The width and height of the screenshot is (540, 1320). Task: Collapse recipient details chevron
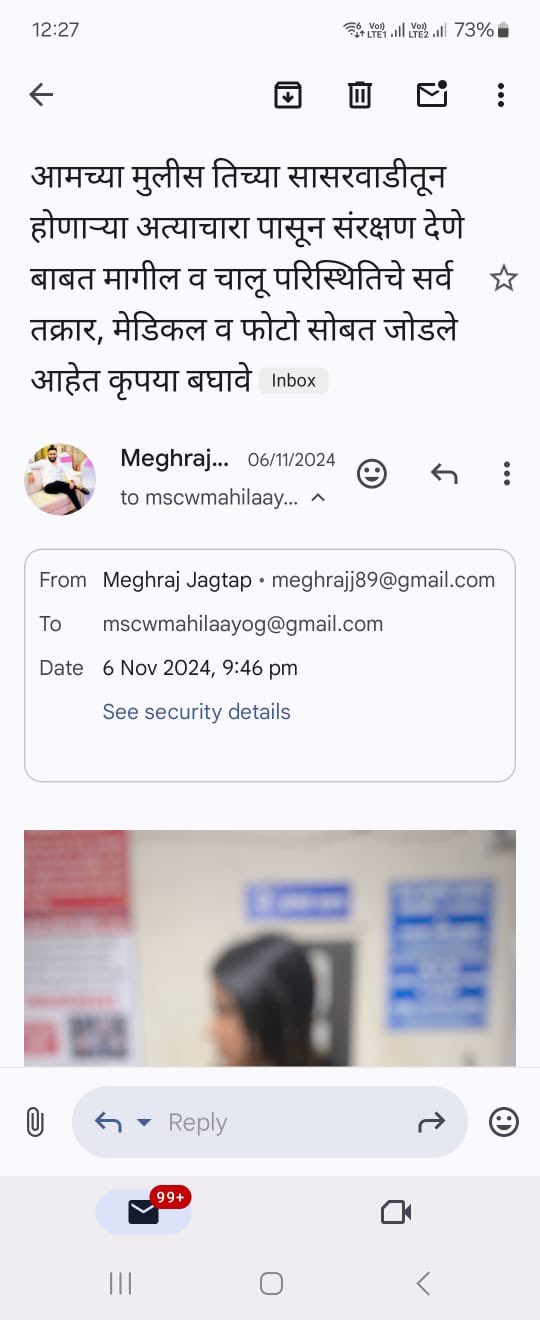coord(318,497)
